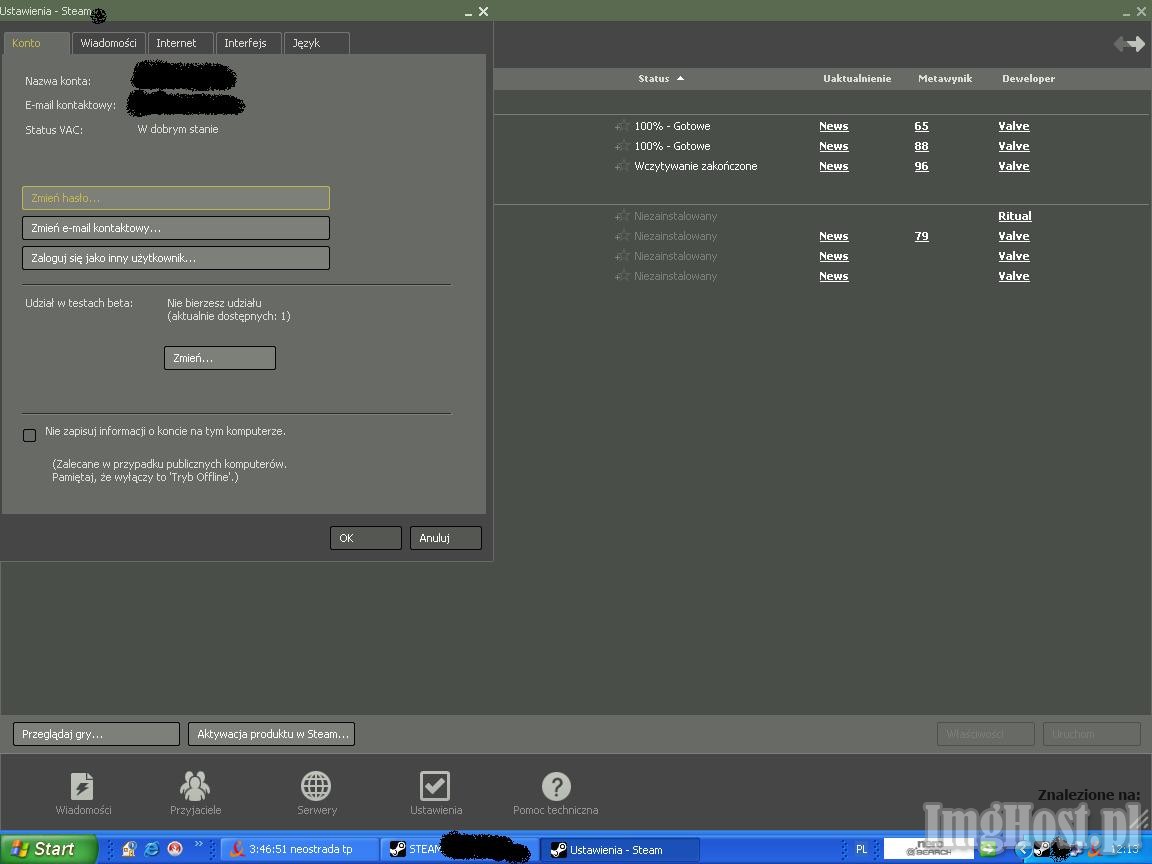Open Pomoc techniczna question mark icon
This screenshot has height=864, width=1152.
coord(556,786)
